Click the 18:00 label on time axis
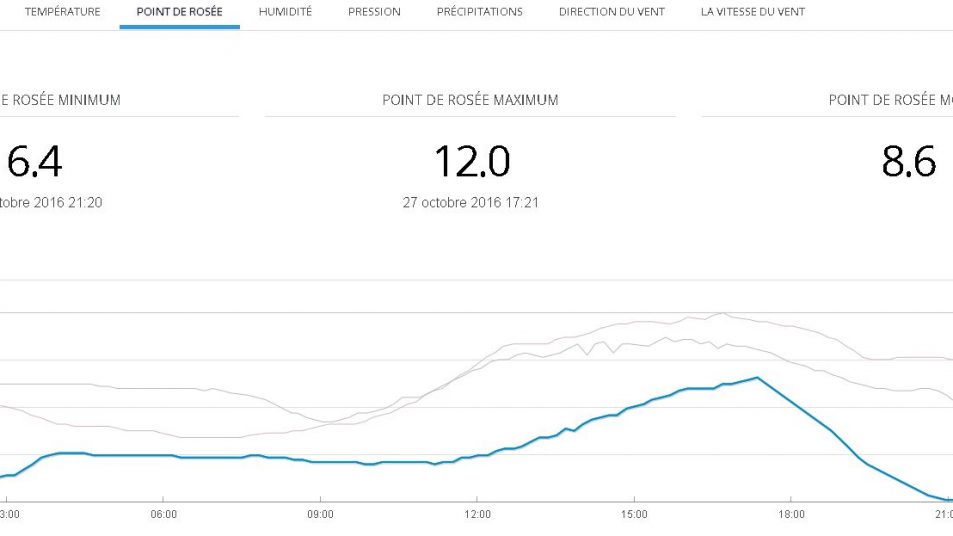Image resolution: width=953 pixels, height=536 pixels. 790,515
